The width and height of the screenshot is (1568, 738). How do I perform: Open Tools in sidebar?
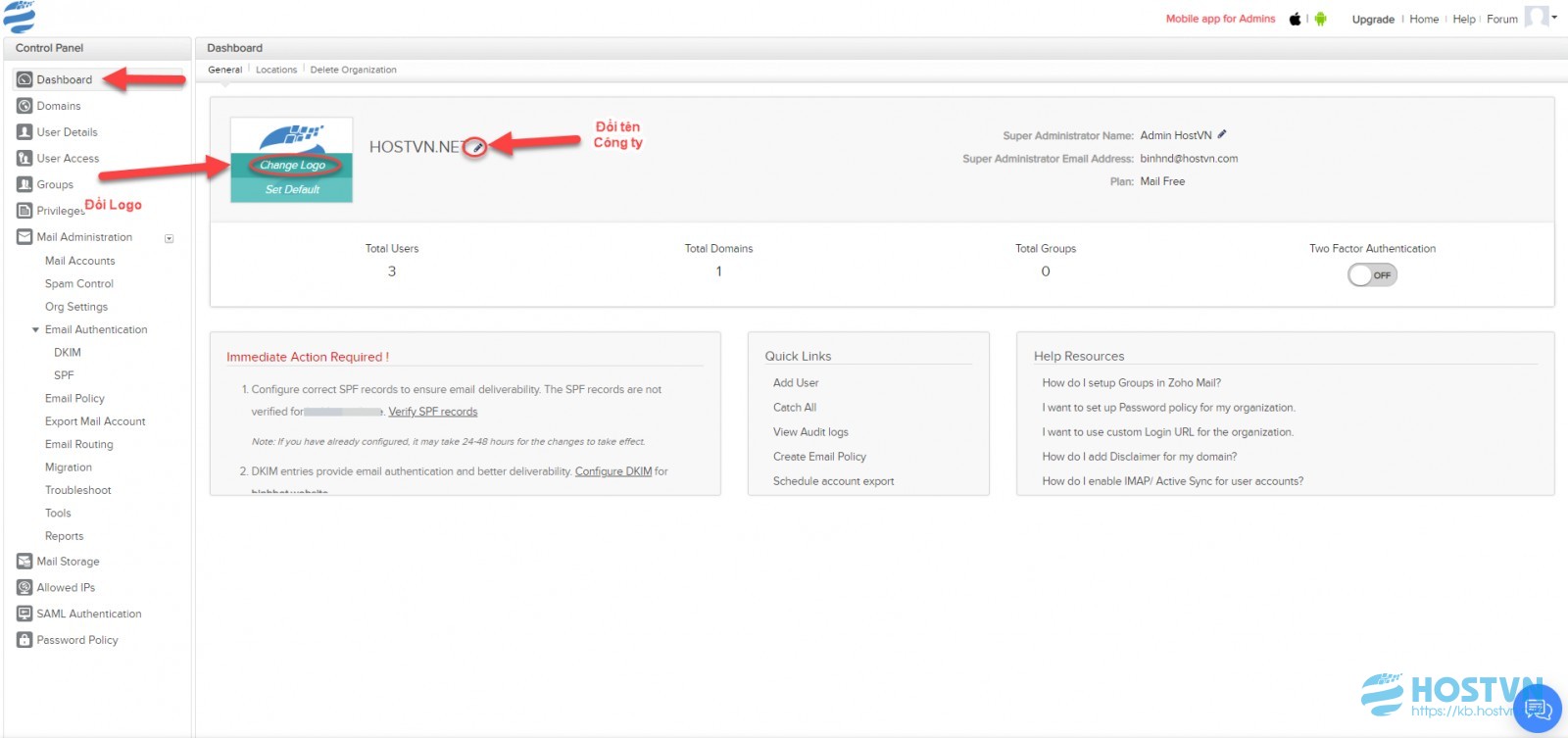pyautogui.click(x=58, y=514)
